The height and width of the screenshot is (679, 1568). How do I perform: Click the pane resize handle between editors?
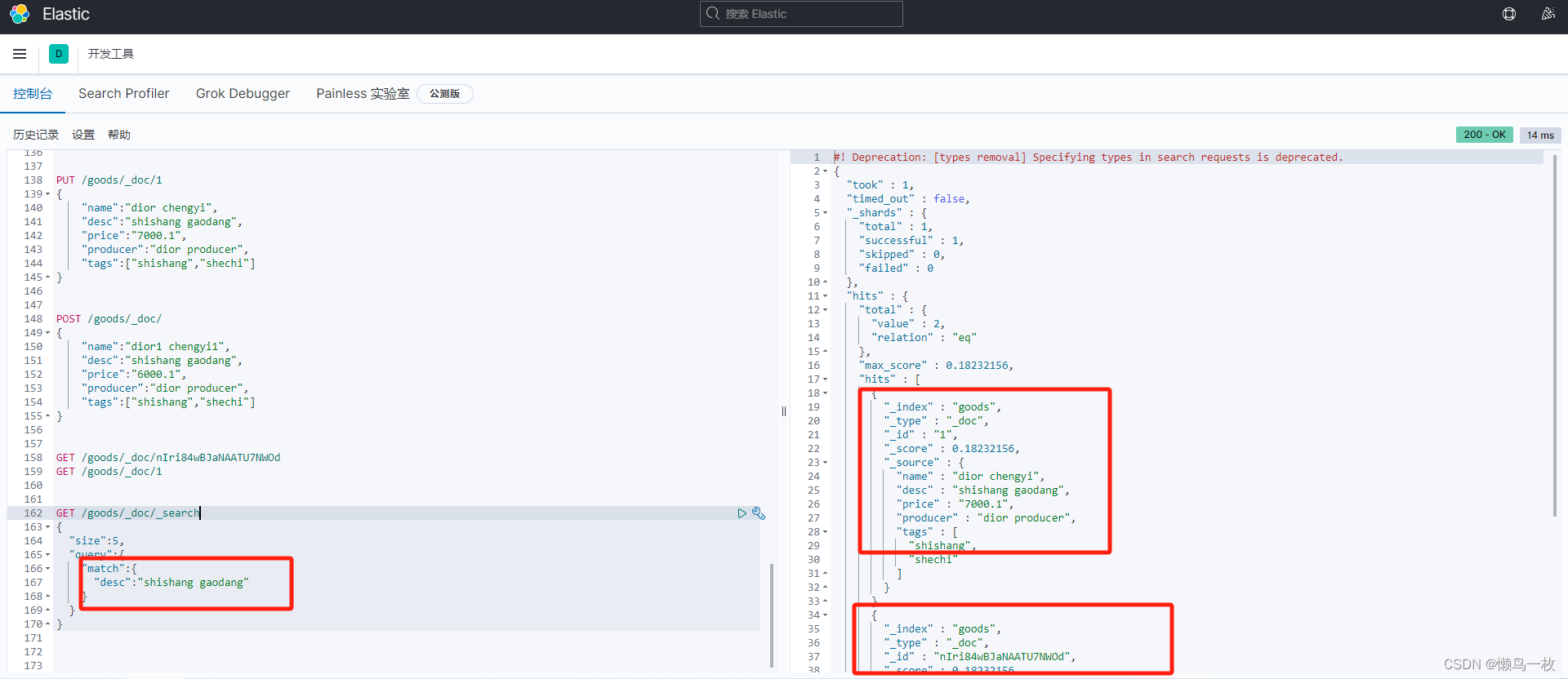[784, 411]
